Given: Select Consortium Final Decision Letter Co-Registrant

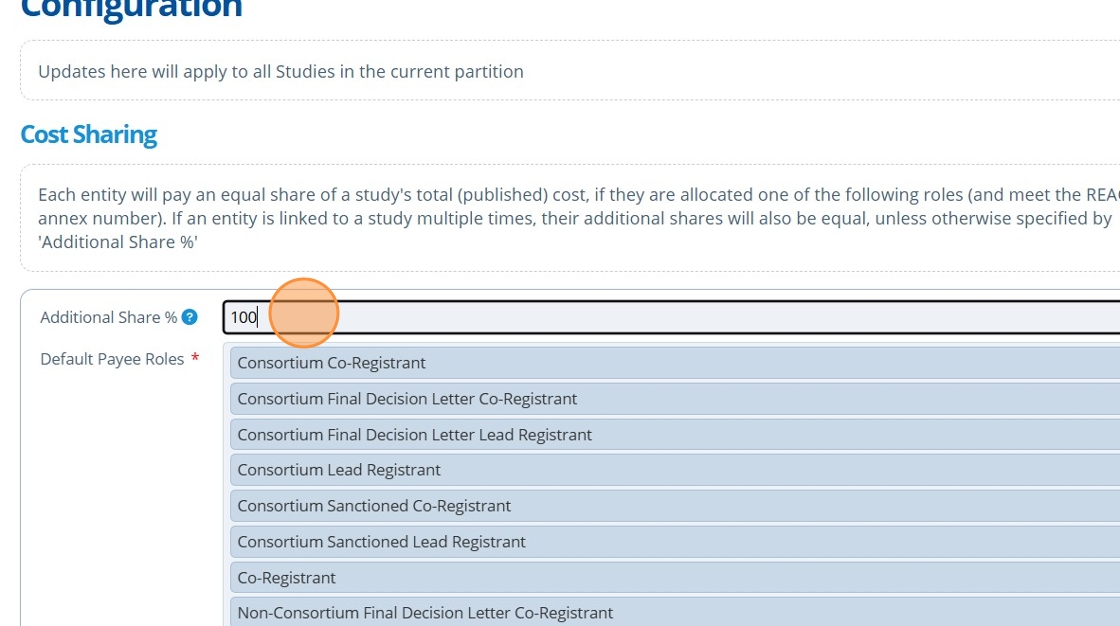Looking at the screenshot, I should [407, 399].
